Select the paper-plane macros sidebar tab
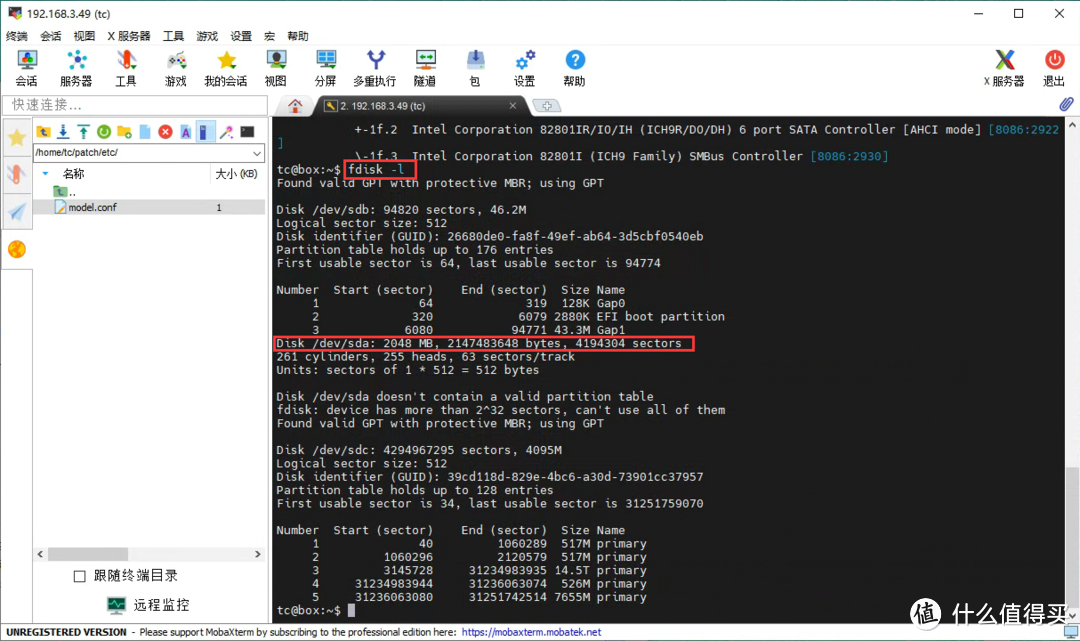 coord(17,211)
